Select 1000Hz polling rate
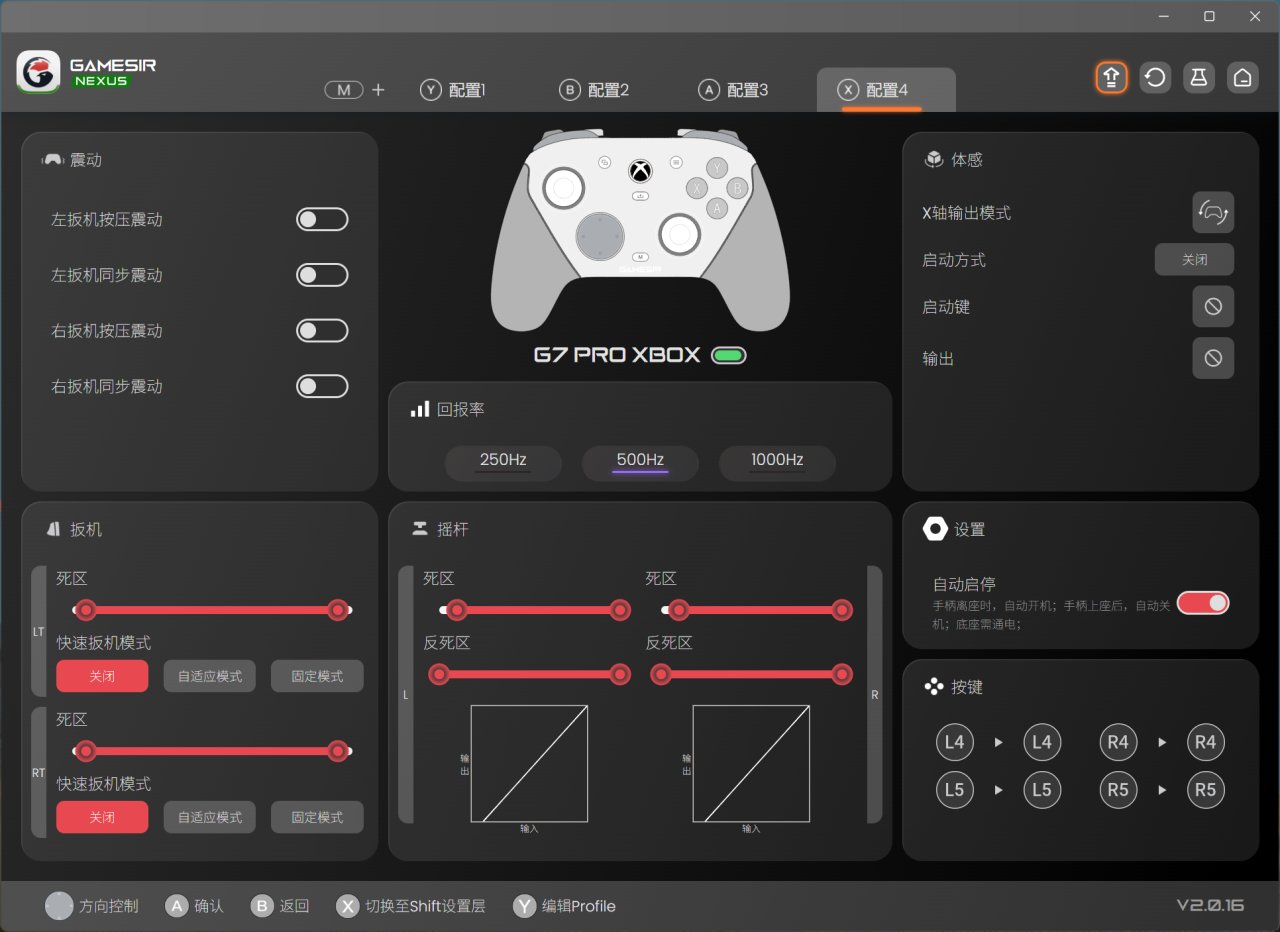1280x932 pixels. [777, 462]
